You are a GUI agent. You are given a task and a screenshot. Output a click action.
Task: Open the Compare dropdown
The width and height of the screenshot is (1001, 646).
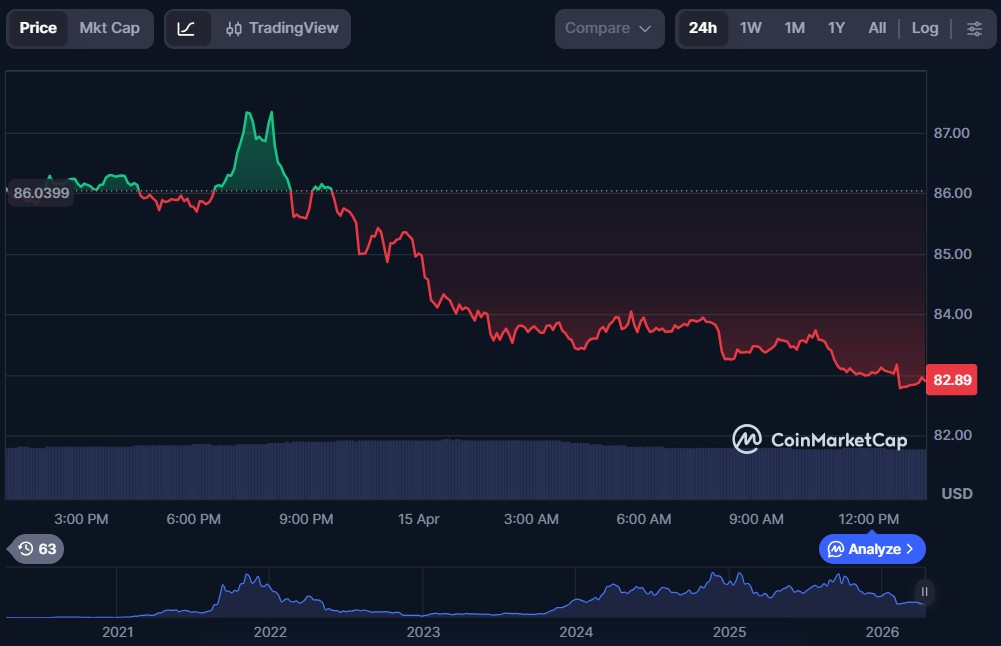609,28
